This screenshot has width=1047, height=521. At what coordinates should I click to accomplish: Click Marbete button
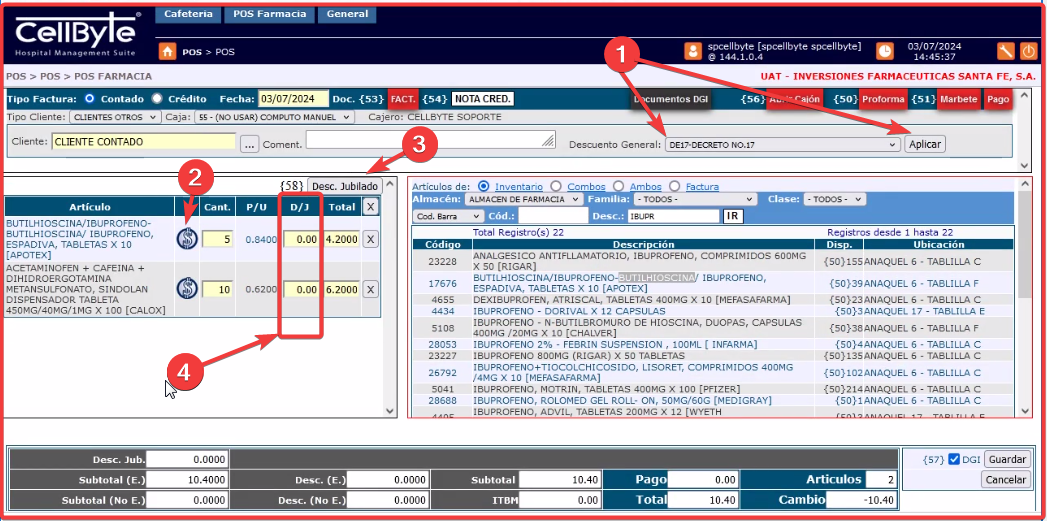tap(959, 99)
